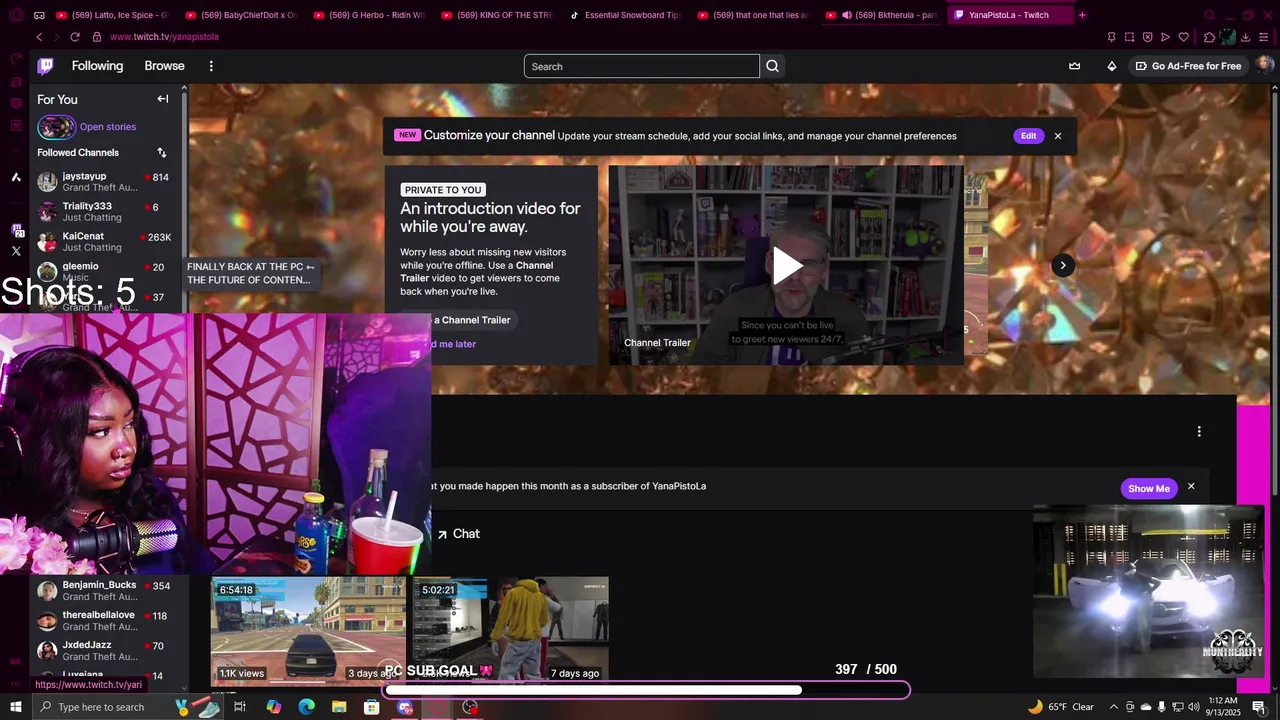
Task: Open the 5:02:21 video thumbnail
Action: (x=511, y=630)
